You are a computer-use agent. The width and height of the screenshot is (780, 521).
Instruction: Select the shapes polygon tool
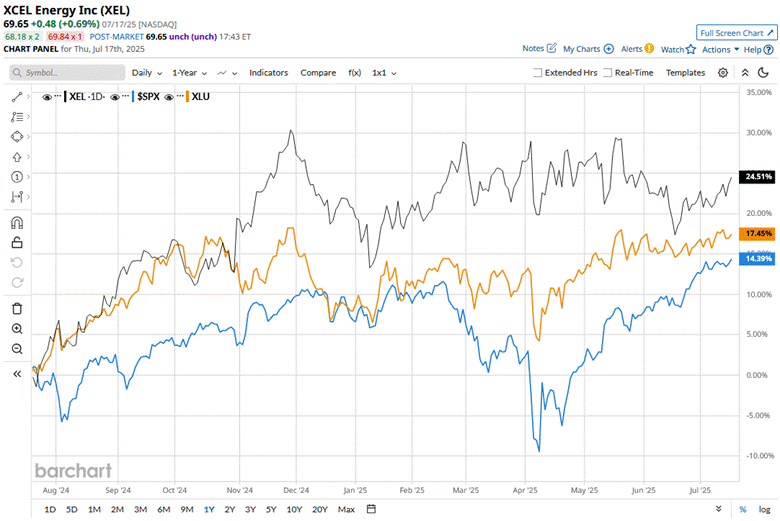[17, 136]
